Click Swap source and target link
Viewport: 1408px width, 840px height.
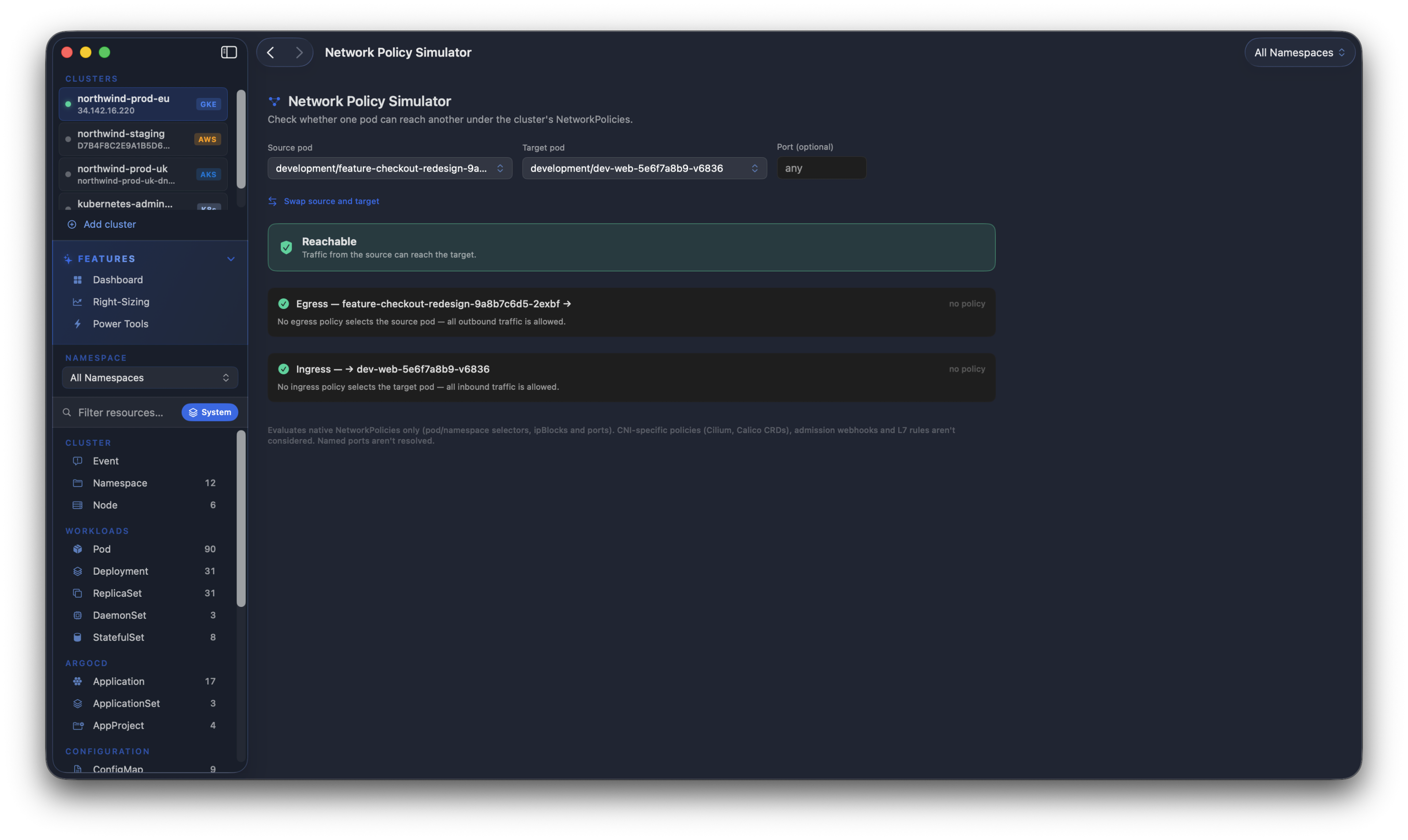(331, 201)
